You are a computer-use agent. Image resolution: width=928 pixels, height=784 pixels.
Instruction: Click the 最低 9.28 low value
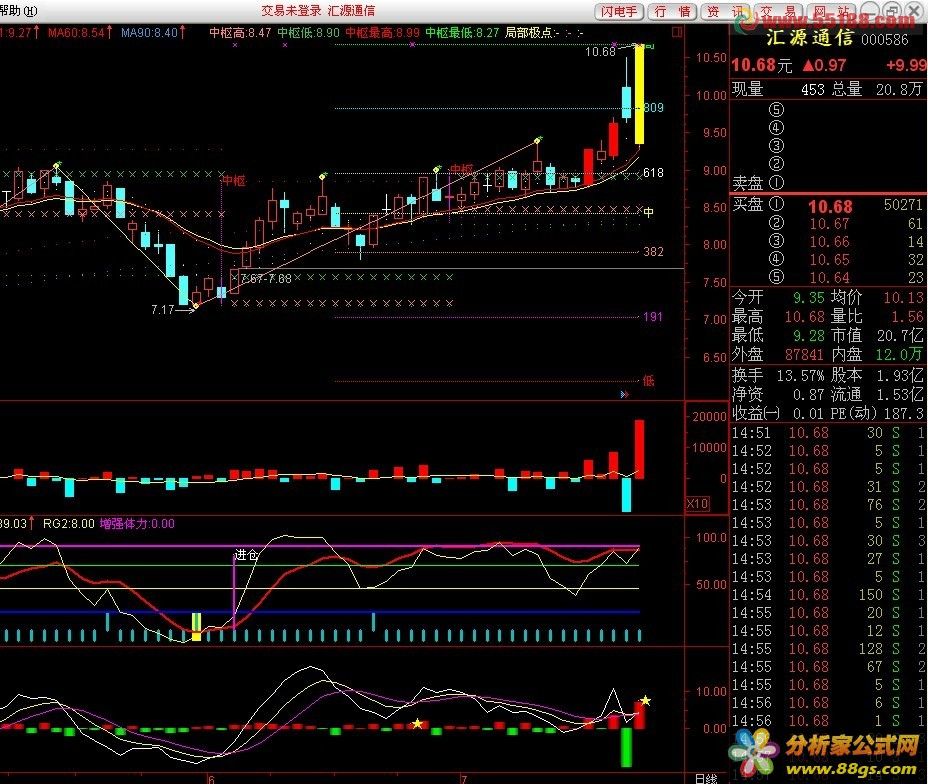(x=808, y=335)
